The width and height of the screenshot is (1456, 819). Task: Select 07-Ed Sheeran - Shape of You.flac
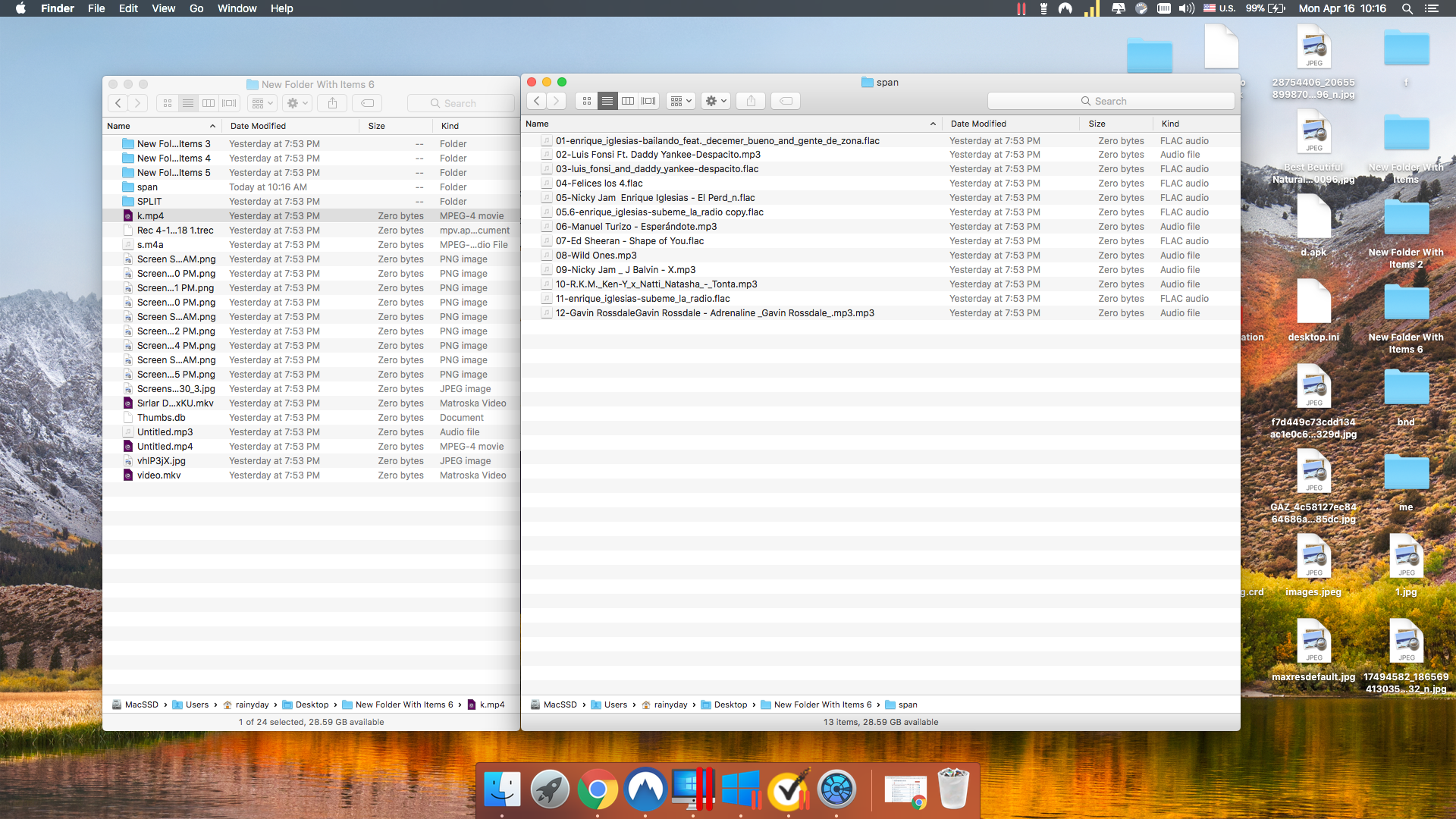[x=880, y=241]
